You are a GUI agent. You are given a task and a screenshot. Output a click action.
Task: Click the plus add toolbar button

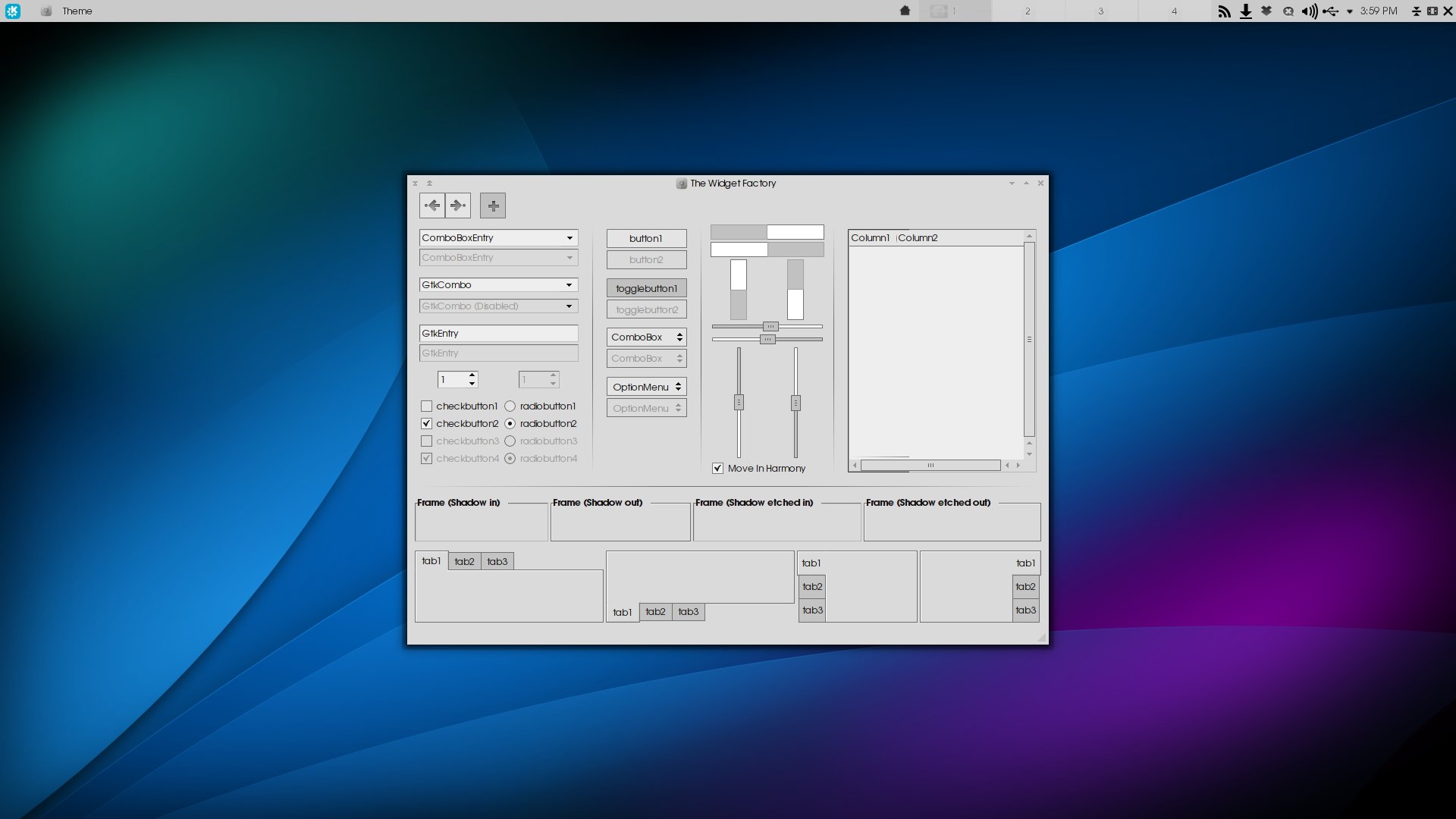[493, 206]
